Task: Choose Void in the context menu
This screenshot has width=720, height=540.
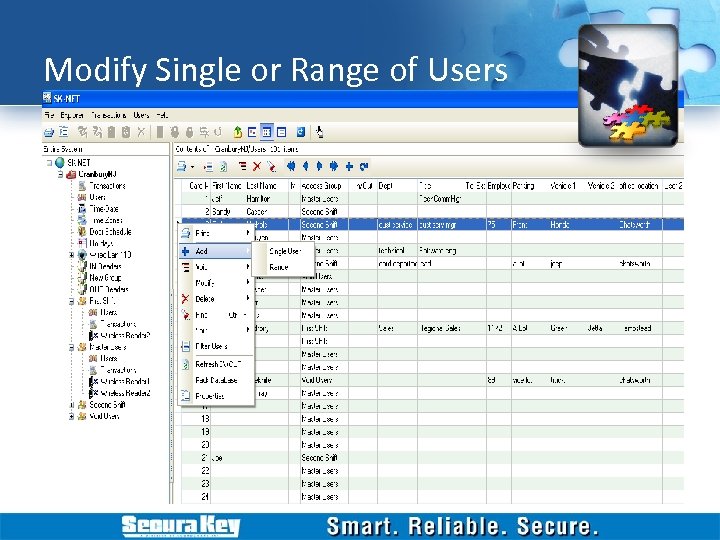Action: coord(216,267)
